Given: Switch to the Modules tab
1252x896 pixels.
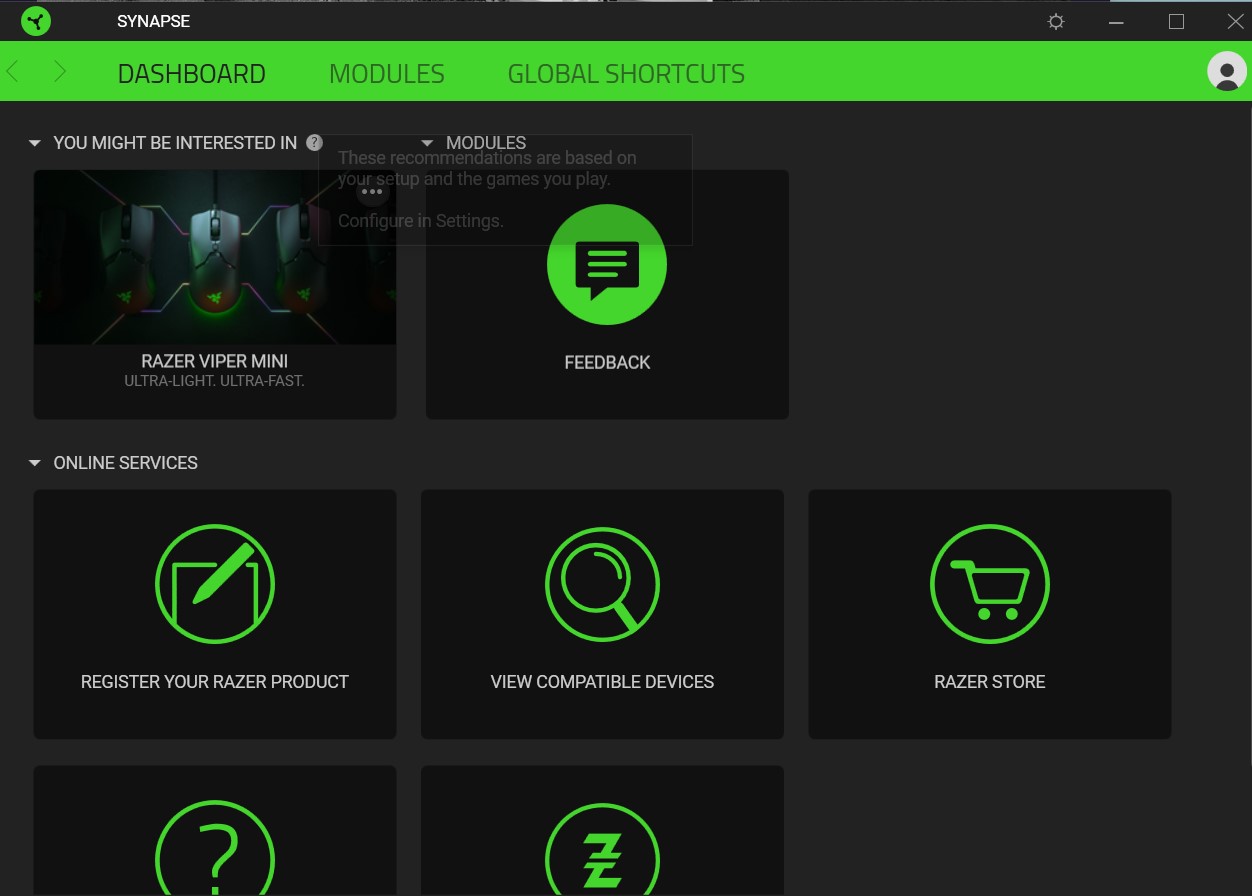Looking at the screenshot, I should 387,74.
